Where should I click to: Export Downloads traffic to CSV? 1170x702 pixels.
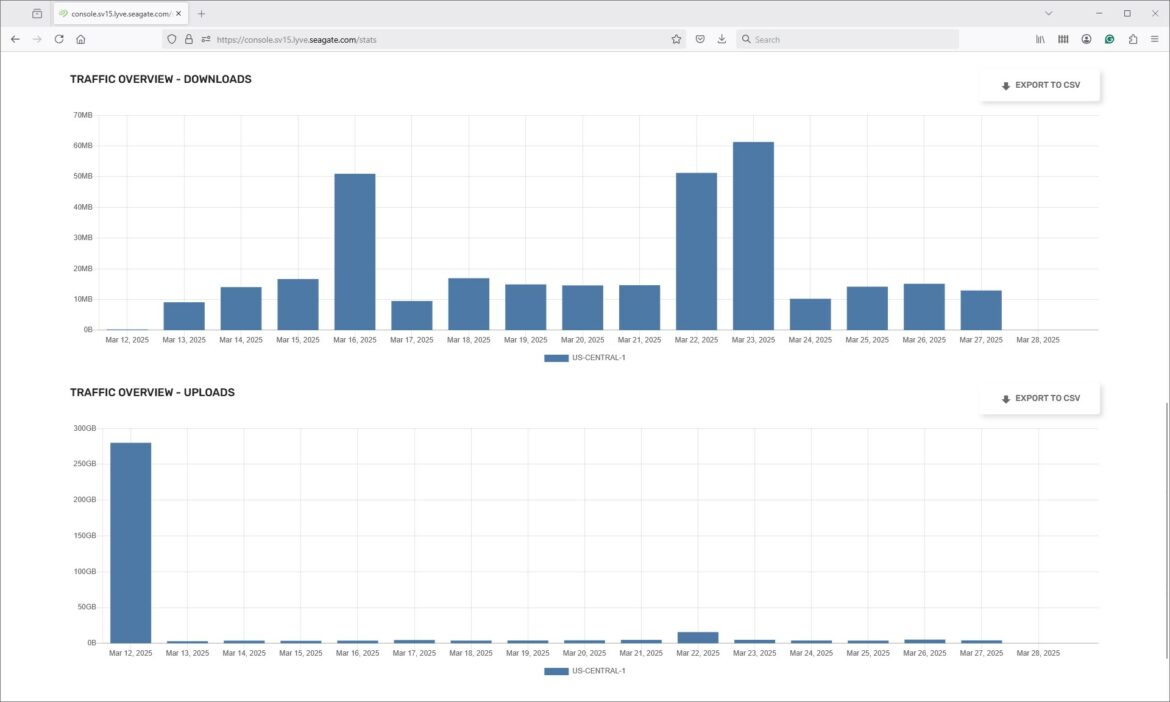pyautogui.click(x=1040, y=85)
